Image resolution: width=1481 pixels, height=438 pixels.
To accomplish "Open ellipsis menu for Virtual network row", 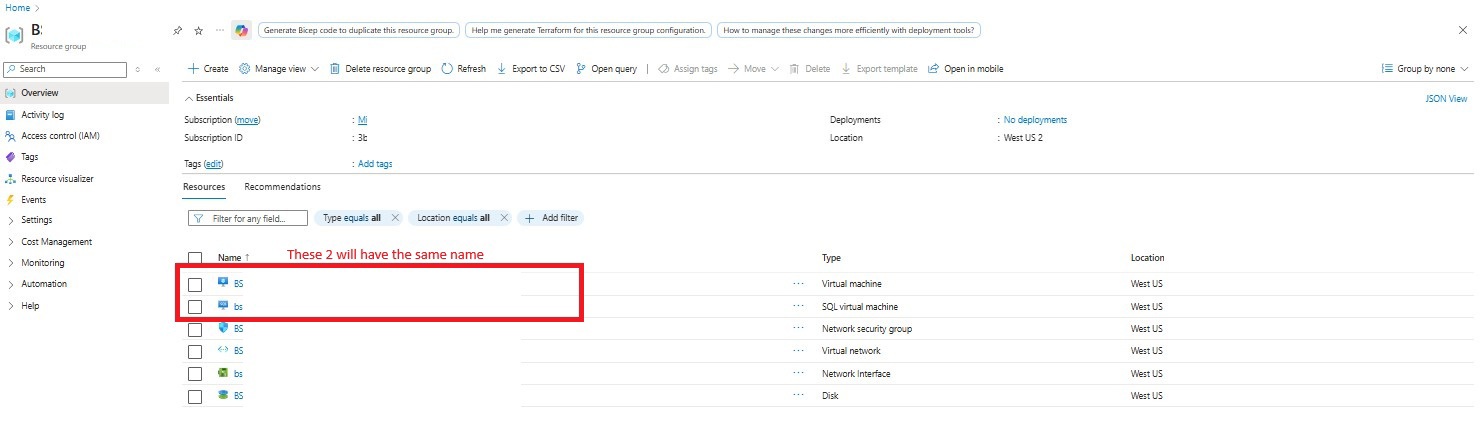I will [x=798, y=351].
